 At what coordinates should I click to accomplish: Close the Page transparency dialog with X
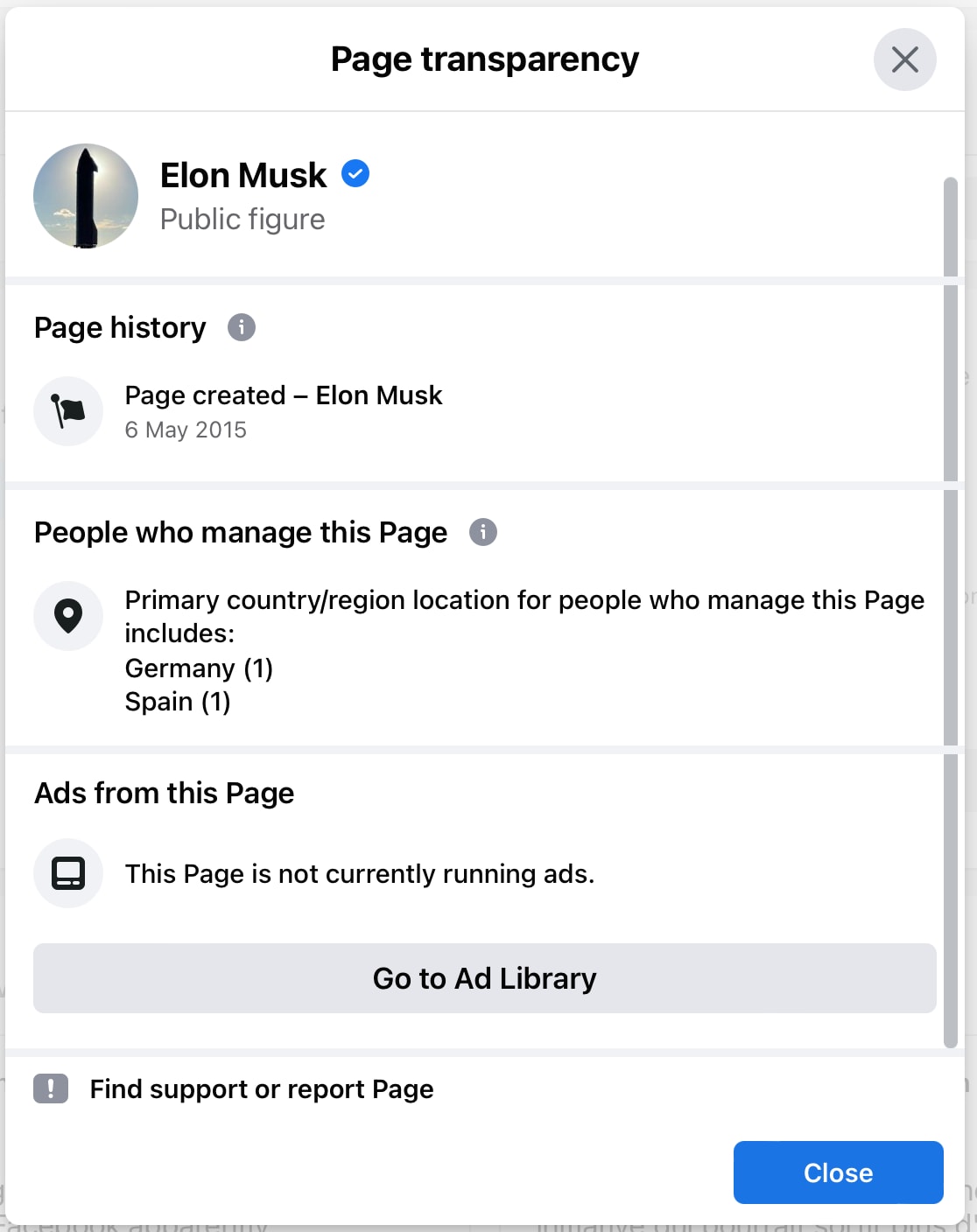tap(904, 59)
